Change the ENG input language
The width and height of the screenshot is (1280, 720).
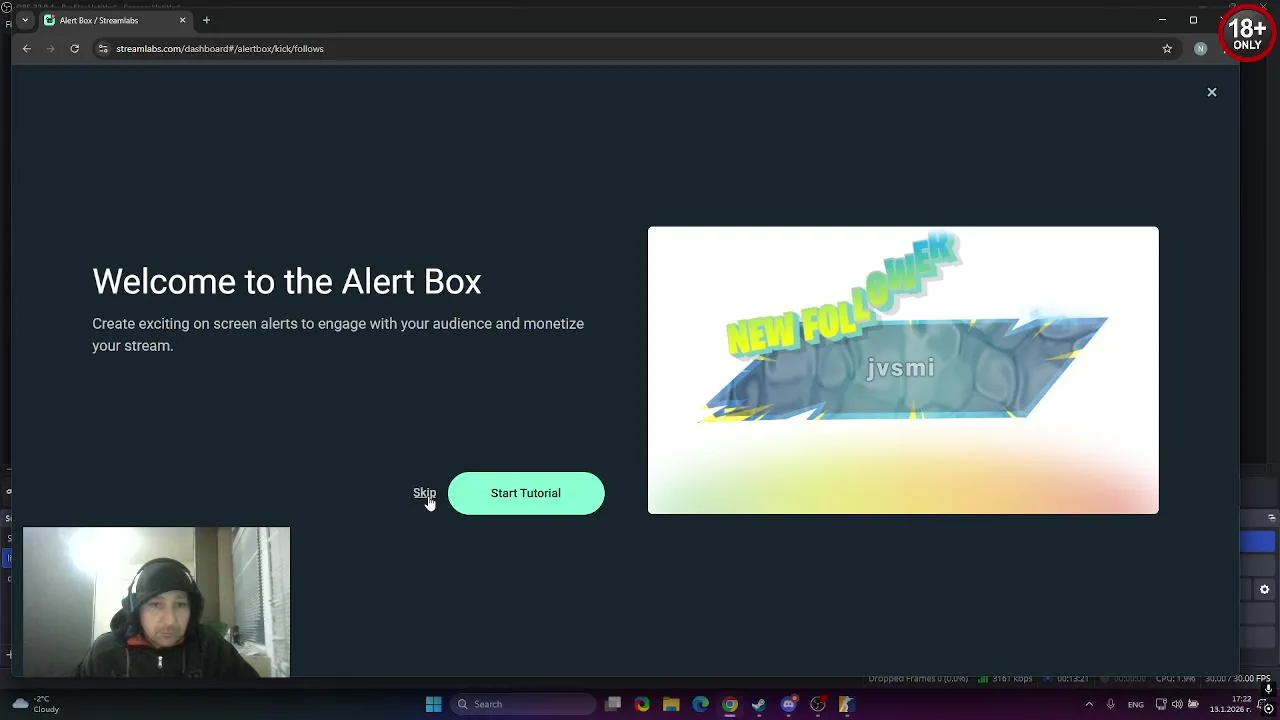1136,704
